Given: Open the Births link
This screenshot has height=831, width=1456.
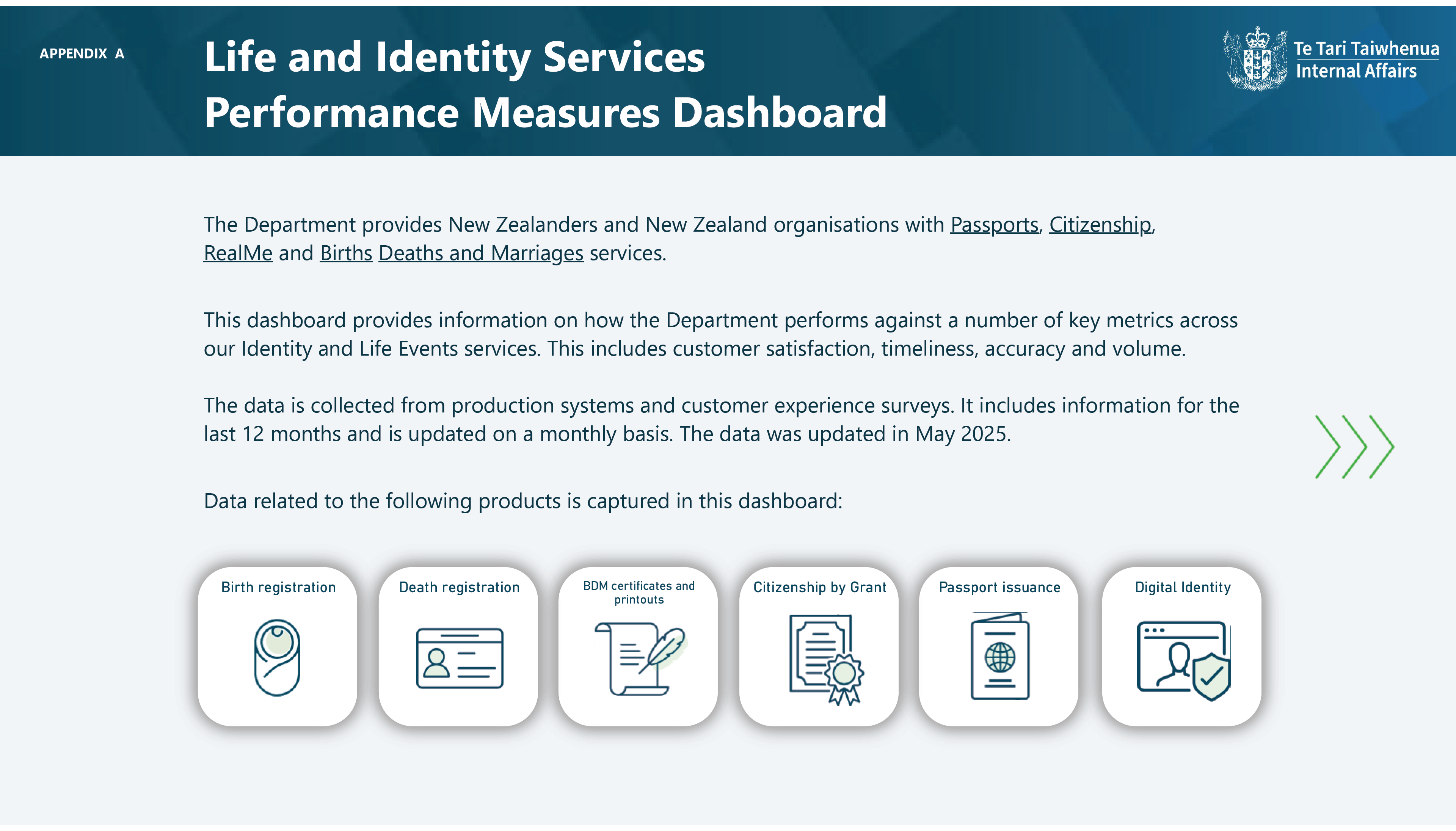Looking at the screenshot, I should 346,253.
